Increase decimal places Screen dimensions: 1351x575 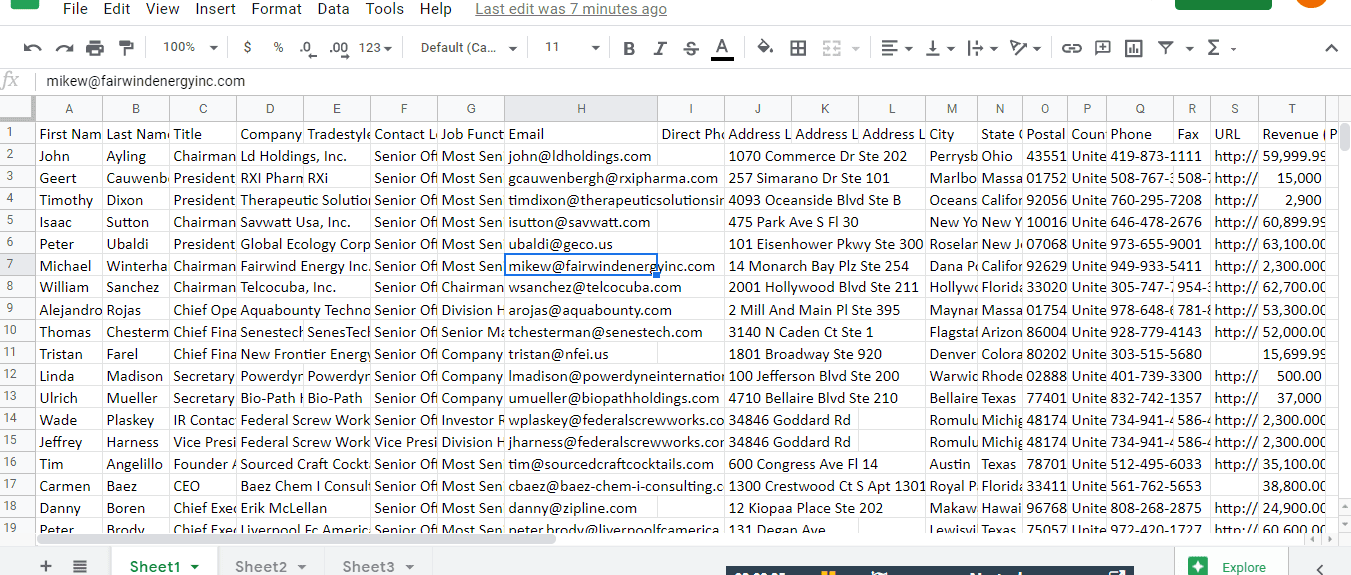pos(339,48)
